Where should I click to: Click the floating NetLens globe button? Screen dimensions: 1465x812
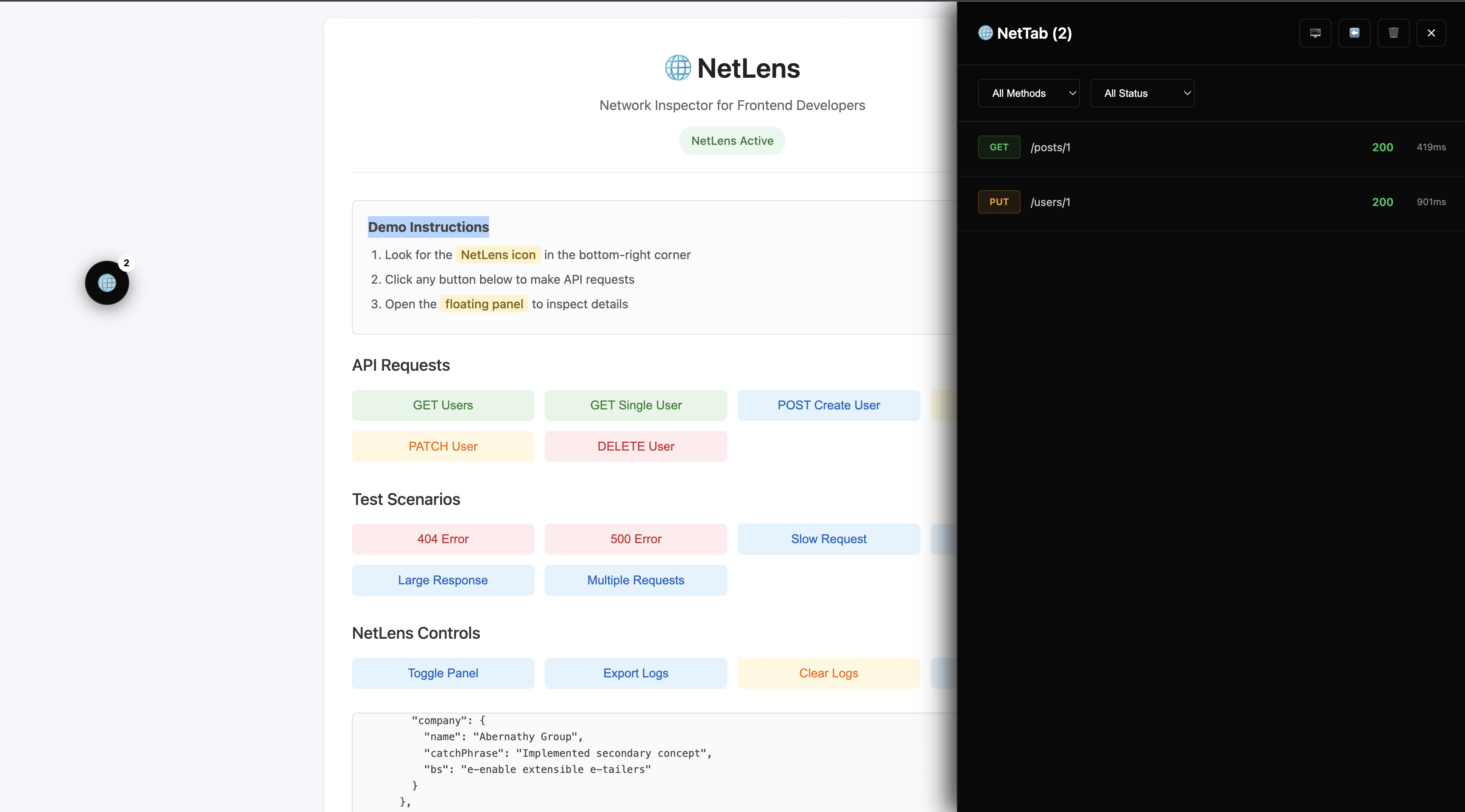[x=107, y=282]
